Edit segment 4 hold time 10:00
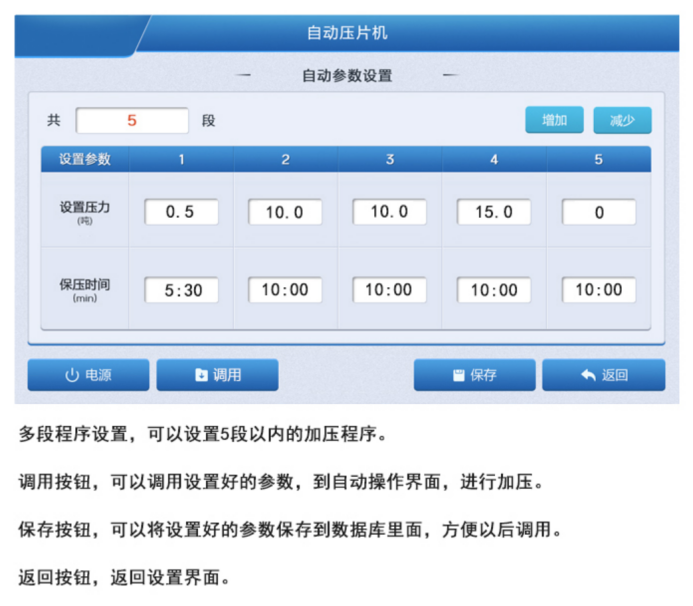Image resolution: width=693 pixels, height=606 pixels. [x=494, y=290]
